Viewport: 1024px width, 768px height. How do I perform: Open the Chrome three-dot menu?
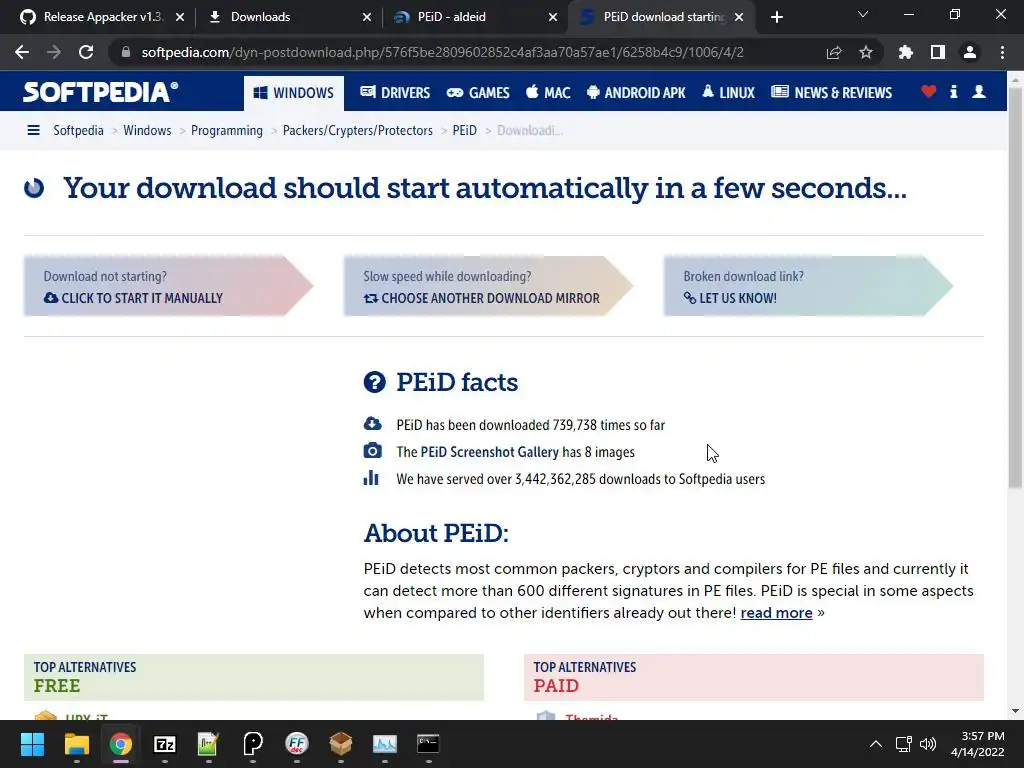pos(1002,52)
